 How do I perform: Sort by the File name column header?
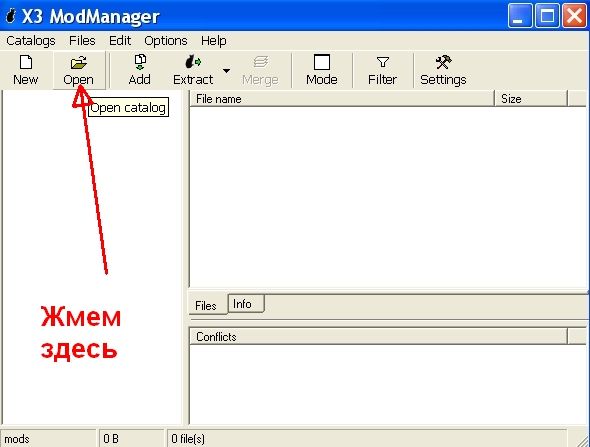342,99
